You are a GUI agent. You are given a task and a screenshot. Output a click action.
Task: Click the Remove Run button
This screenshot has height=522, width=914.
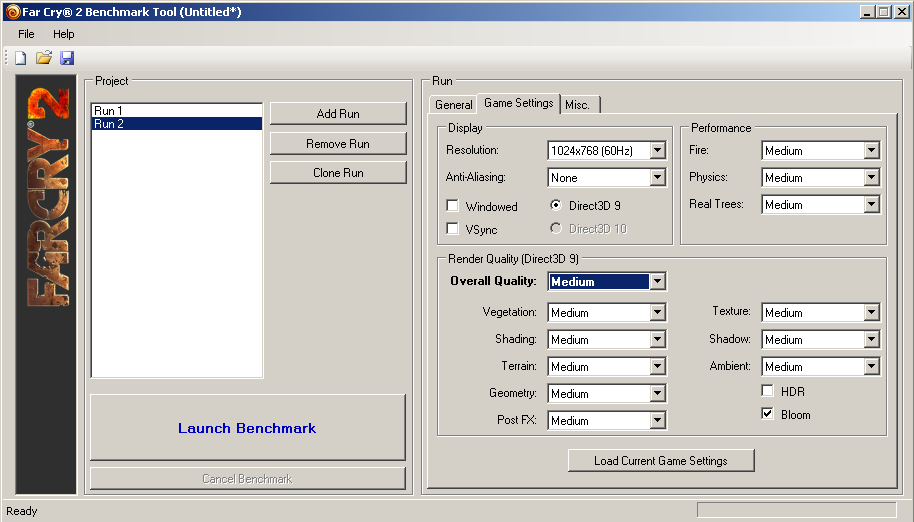[x=338, y=143]
